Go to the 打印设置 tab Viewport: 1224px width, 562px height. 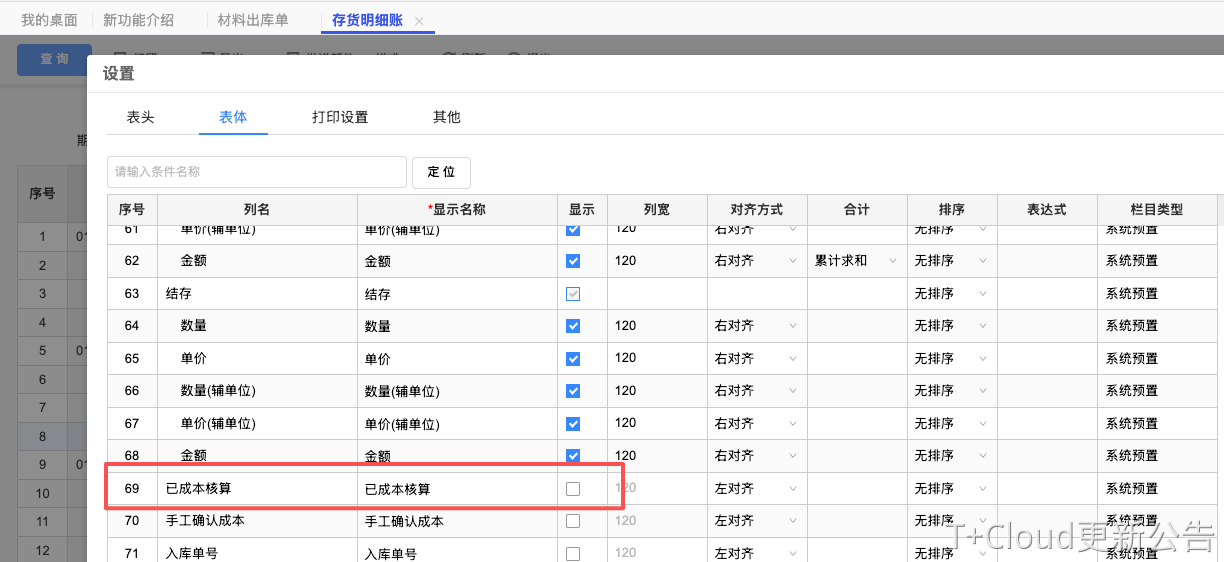340,117
